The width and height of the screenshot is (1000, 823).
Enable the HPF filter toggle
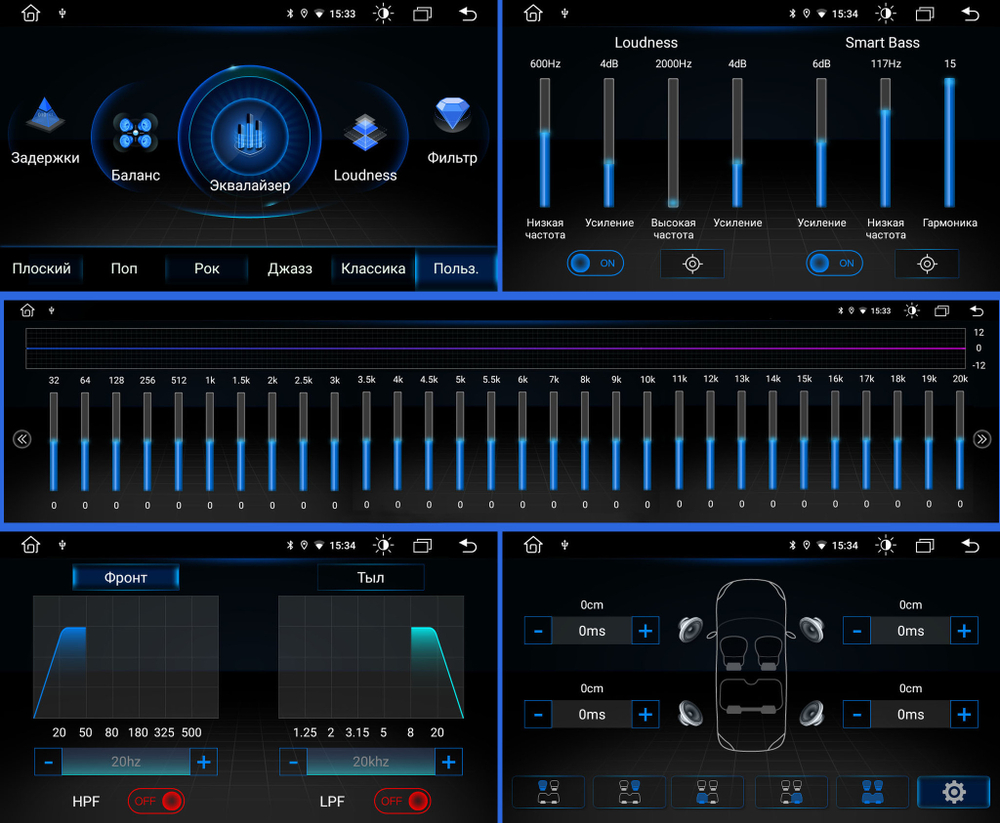pyautogui.click(x=156, y=801)
